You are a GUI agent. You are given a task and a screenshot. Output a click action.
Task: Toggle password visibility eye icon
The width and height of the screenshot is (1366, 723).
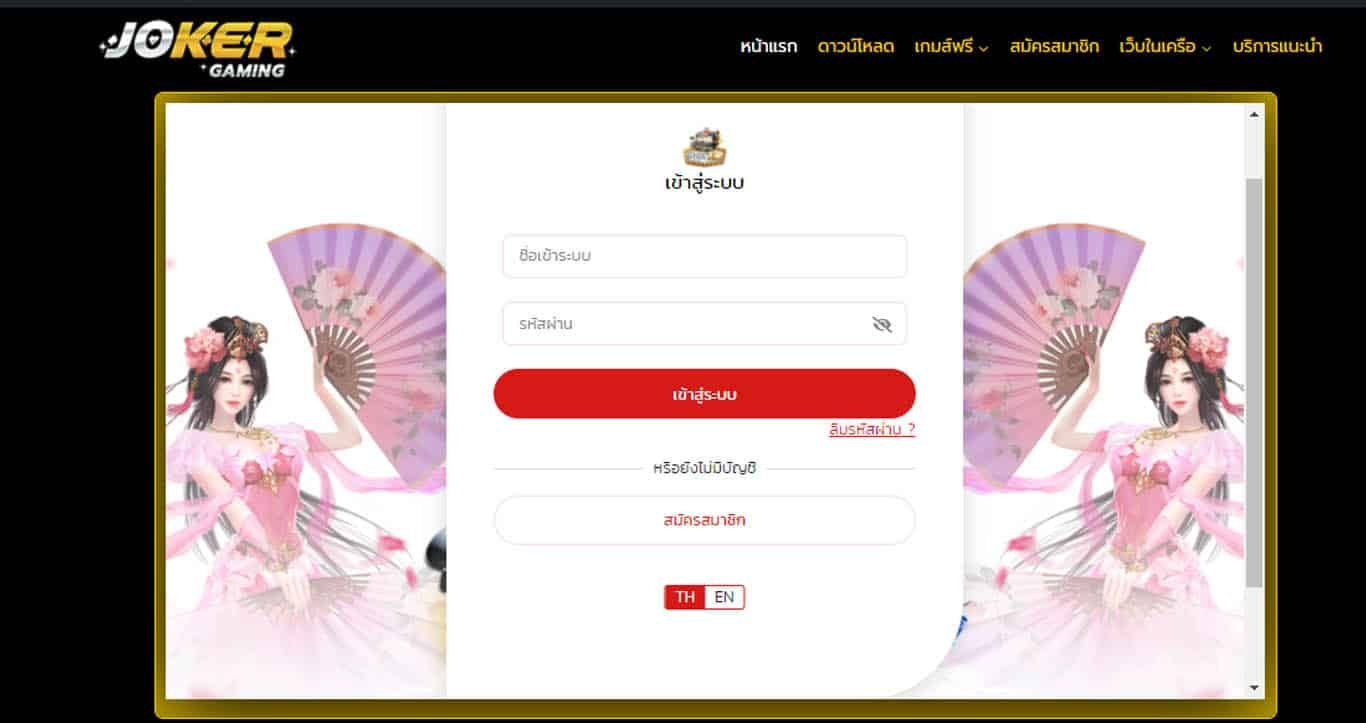tap(881, 324)
